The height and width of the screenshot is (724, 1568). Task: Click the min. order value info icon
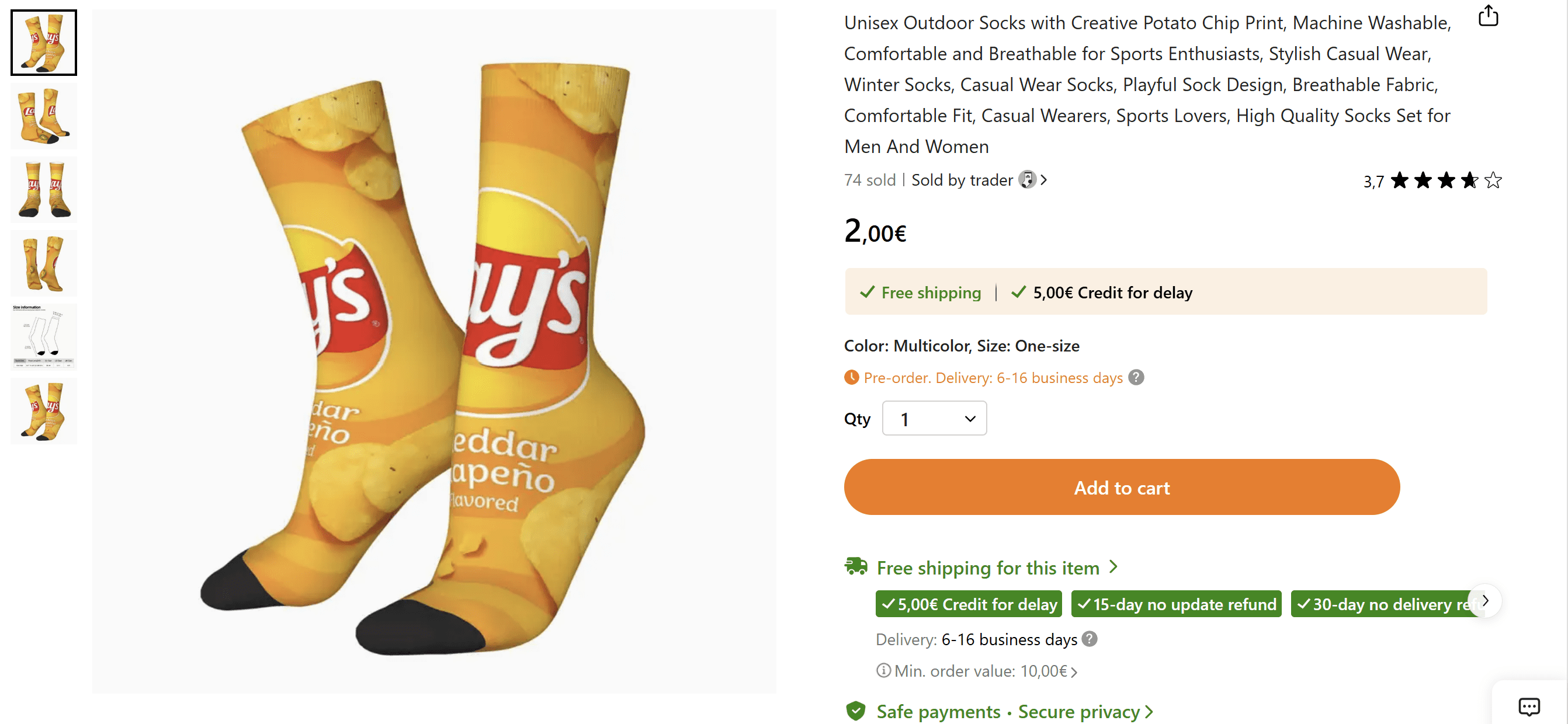[883, 670]
